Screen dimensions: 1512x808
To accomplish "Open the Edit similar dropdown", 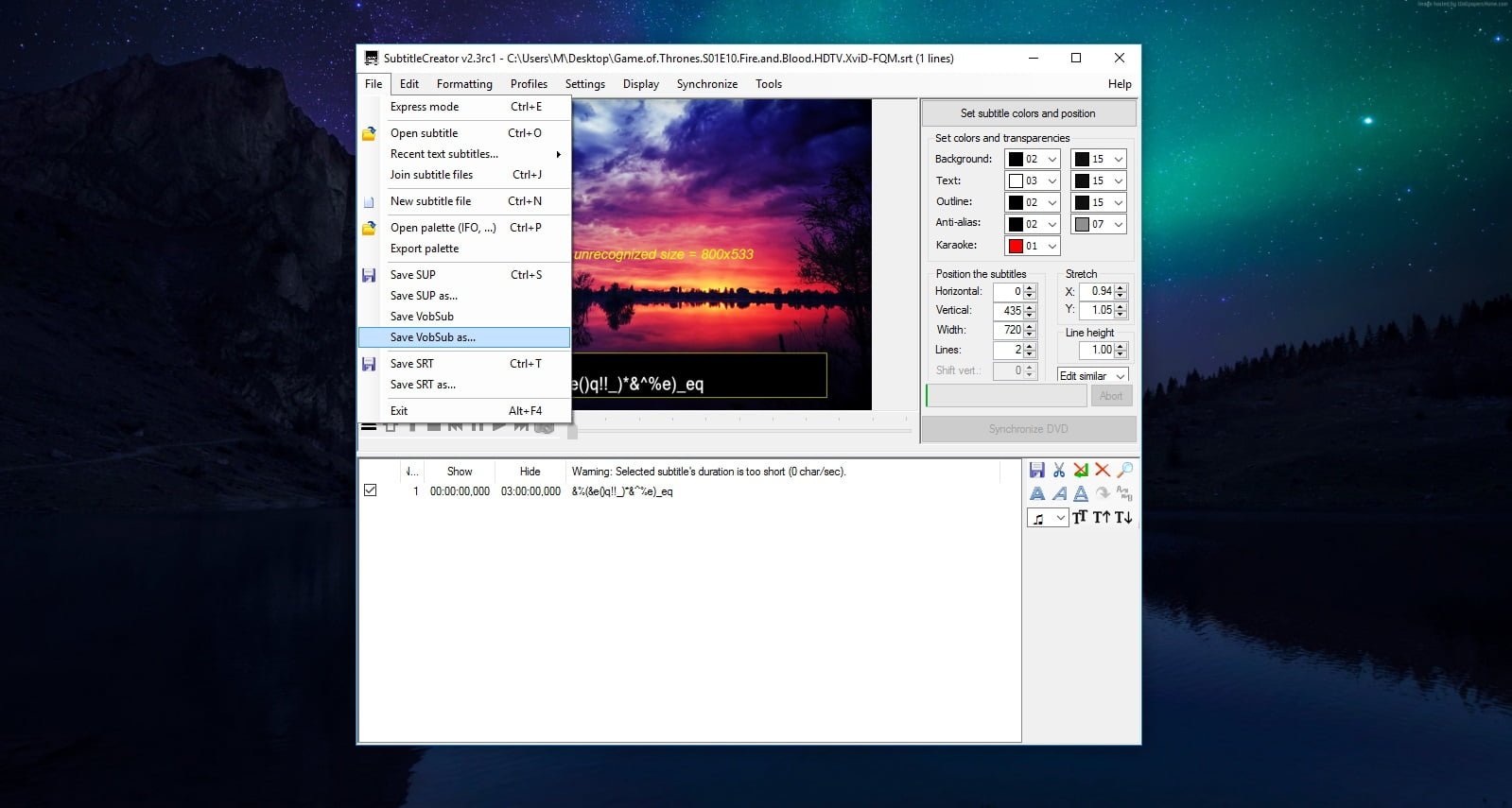I will (x=1092, y=375).
